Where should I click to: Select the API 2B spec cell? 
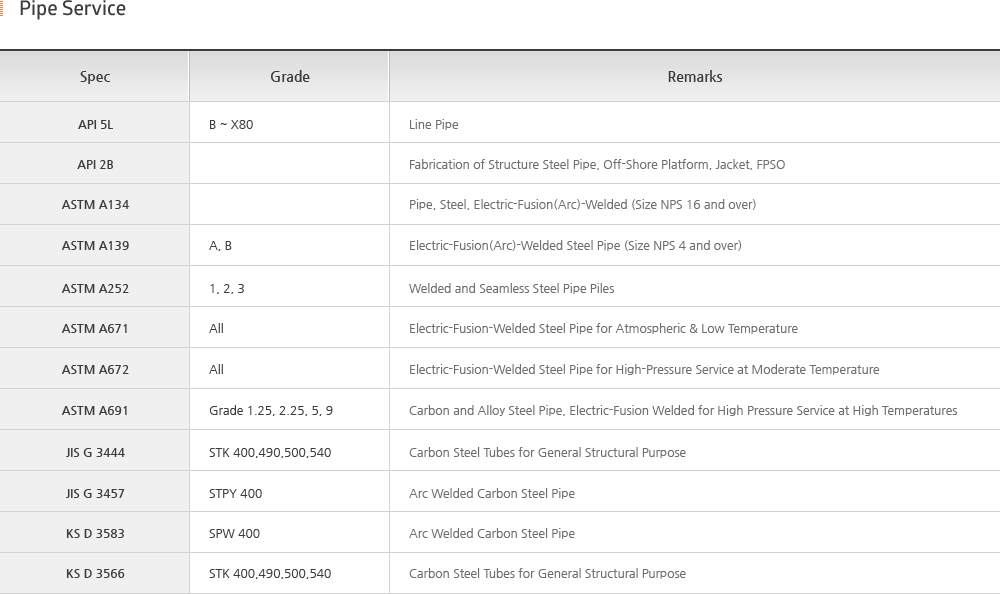click(x=95, y=165)
